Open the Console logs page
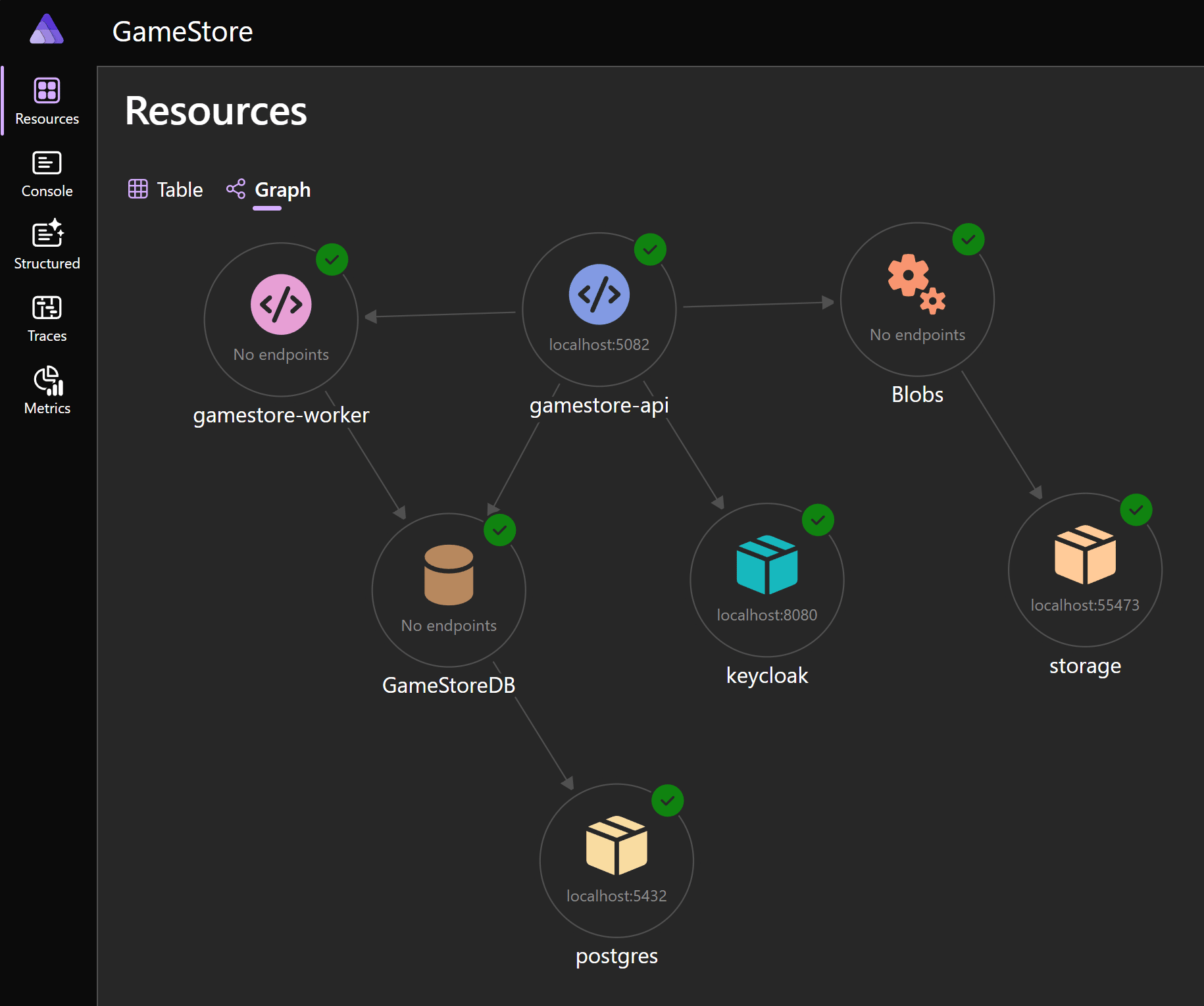The width and height of the screenshot is (1204, 1006). pos(47,174)
